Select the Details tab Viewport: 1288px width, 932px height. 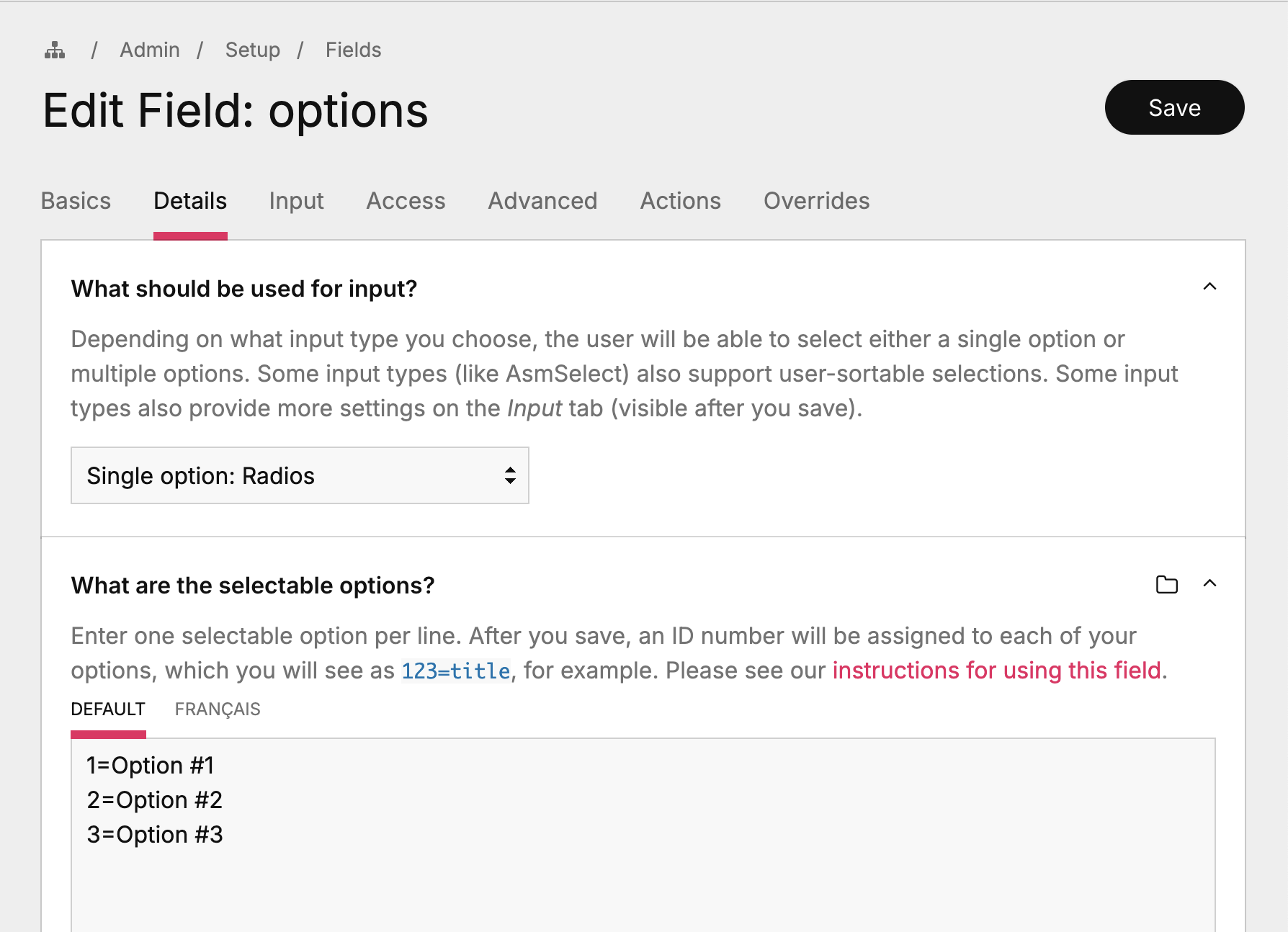[x=190, y=201]
